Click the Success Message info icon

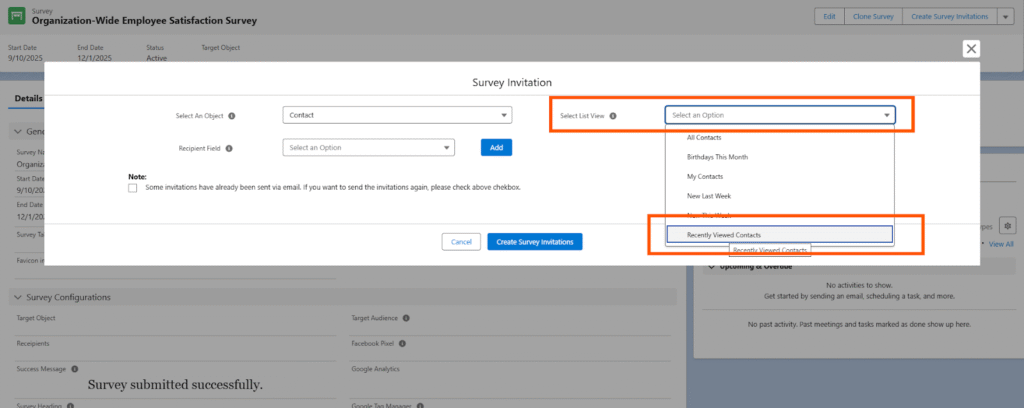tap(75, 369)
